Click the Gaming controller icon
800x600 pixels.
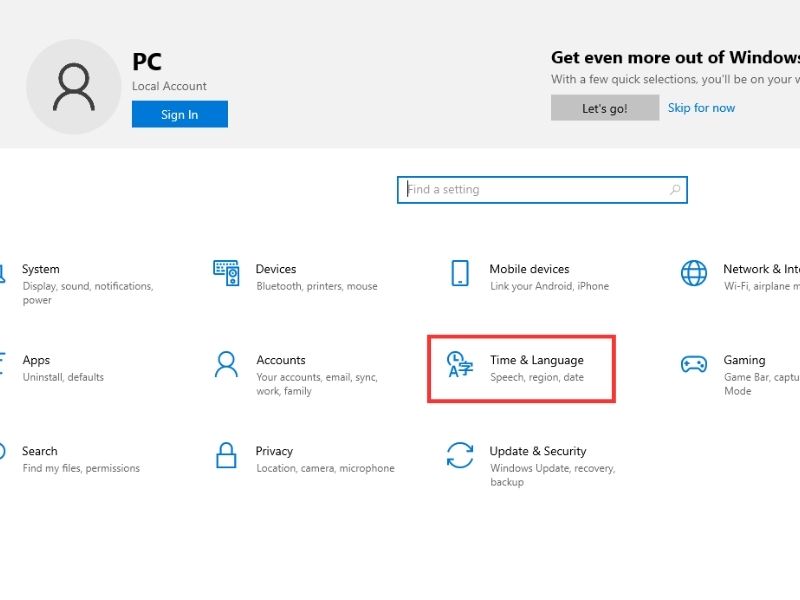[x=693, y=364]
